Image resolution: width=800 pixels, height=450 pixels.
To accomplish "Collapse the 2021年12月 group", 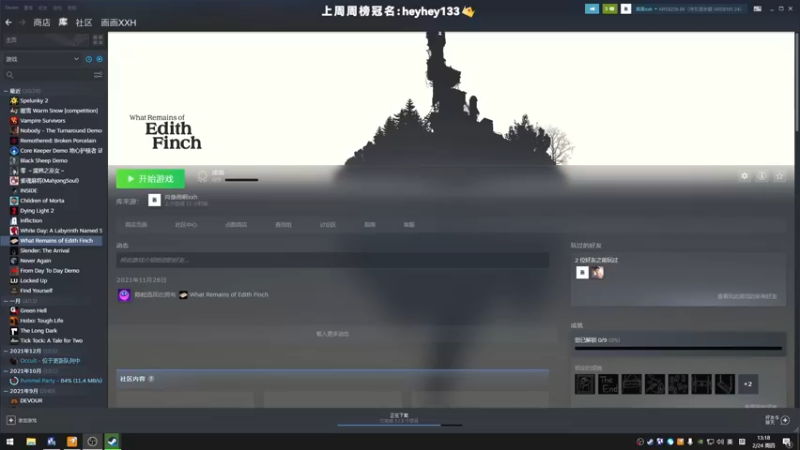I will pos(6,351).
